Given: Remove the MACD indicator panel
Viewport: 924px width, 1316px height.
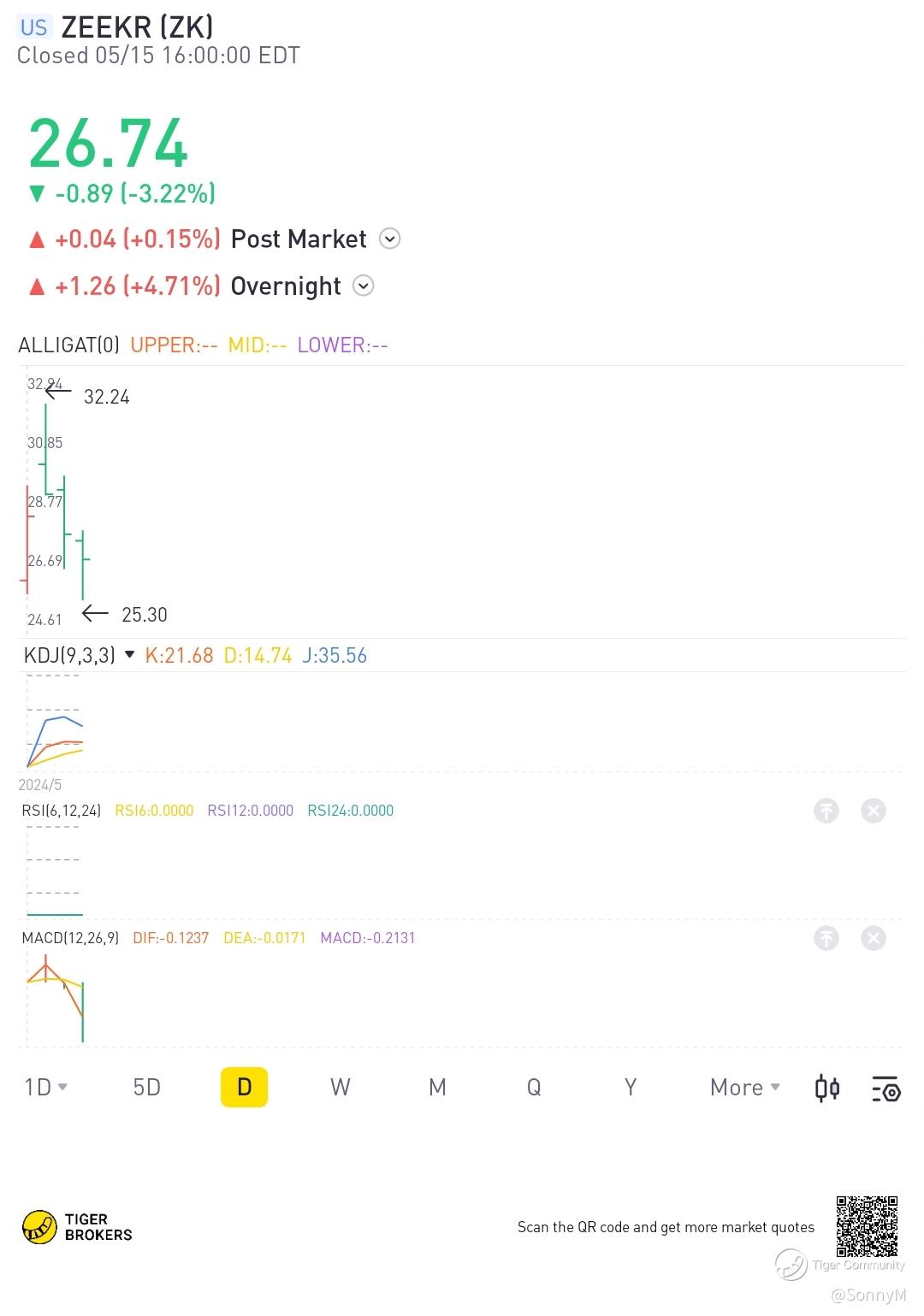Looking at the screenshot, I should point(873,938).
